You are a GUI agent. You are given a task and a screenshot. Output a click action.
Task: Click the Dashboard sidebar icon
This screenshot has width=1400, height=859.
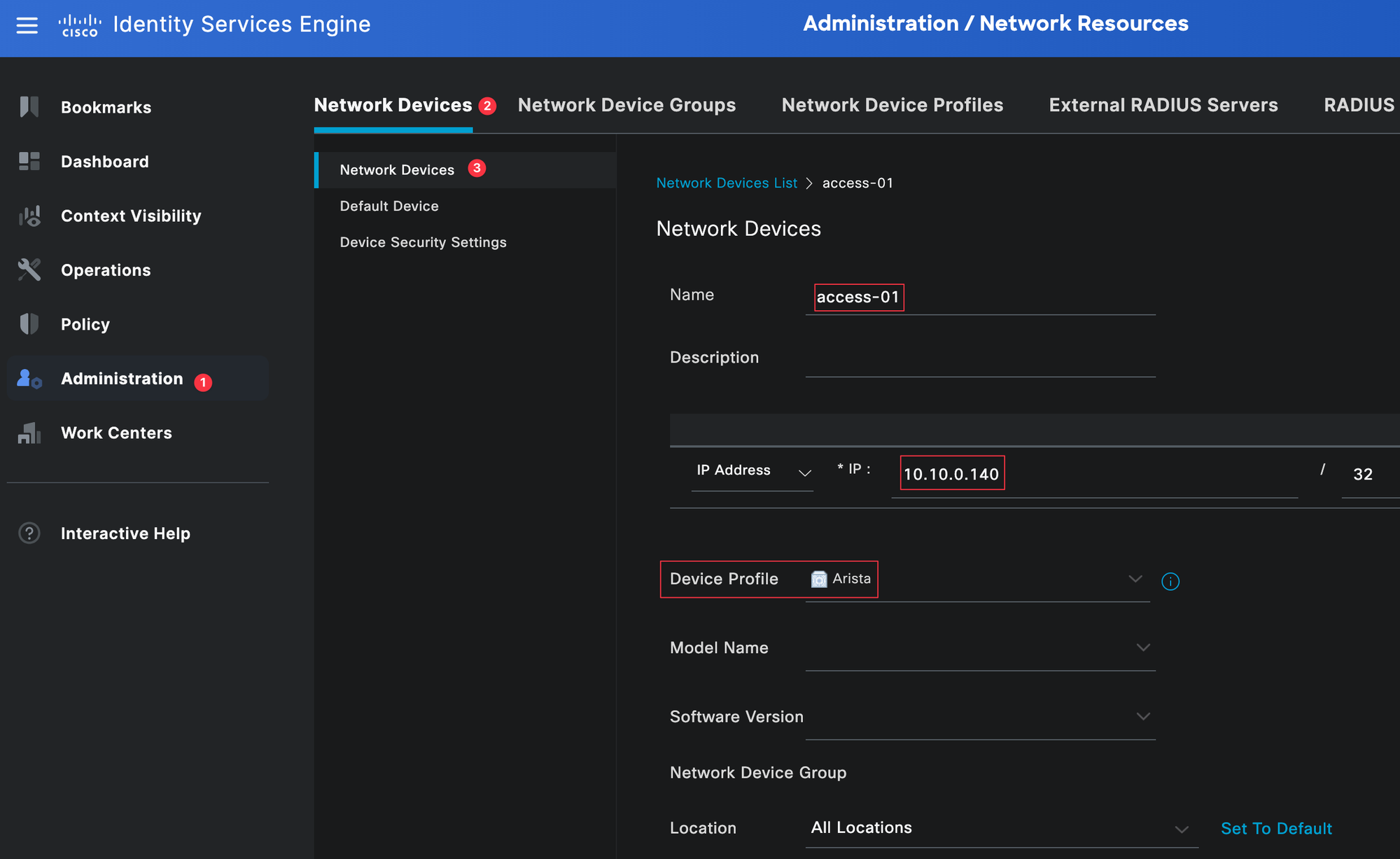click(x=29, y=161)
